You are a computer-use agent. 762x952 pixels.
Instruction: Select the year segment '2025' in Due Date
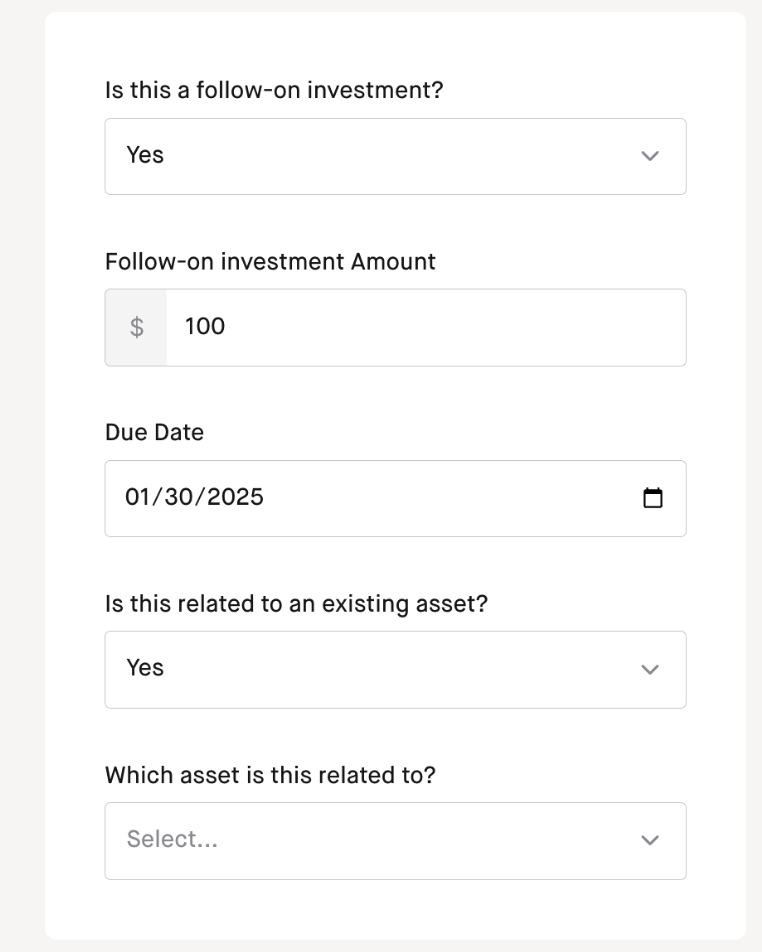[235, 497]
